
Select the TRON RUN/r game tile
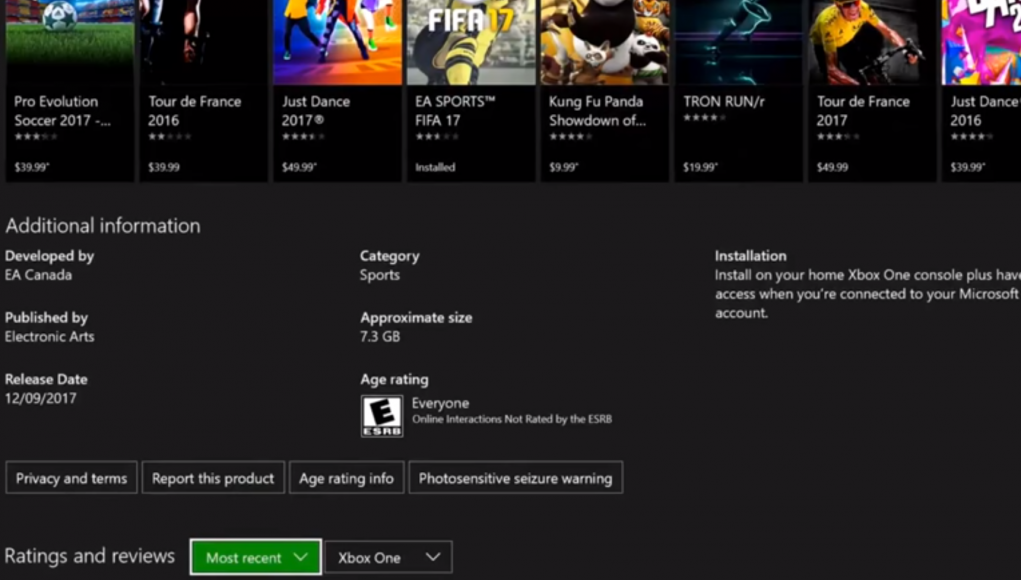738,90
